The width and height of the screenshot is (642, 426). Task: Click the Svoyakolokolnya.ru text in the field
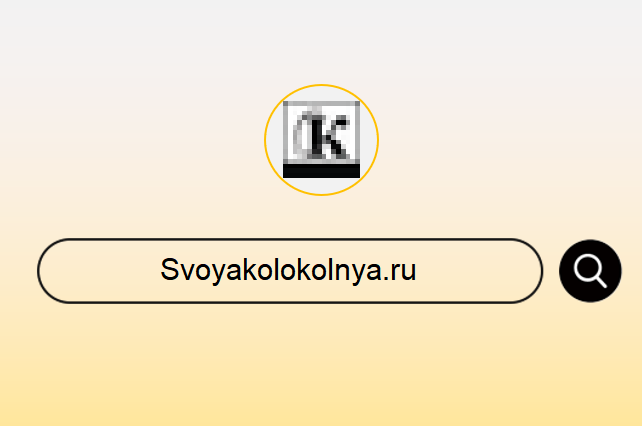pos(288,270)
